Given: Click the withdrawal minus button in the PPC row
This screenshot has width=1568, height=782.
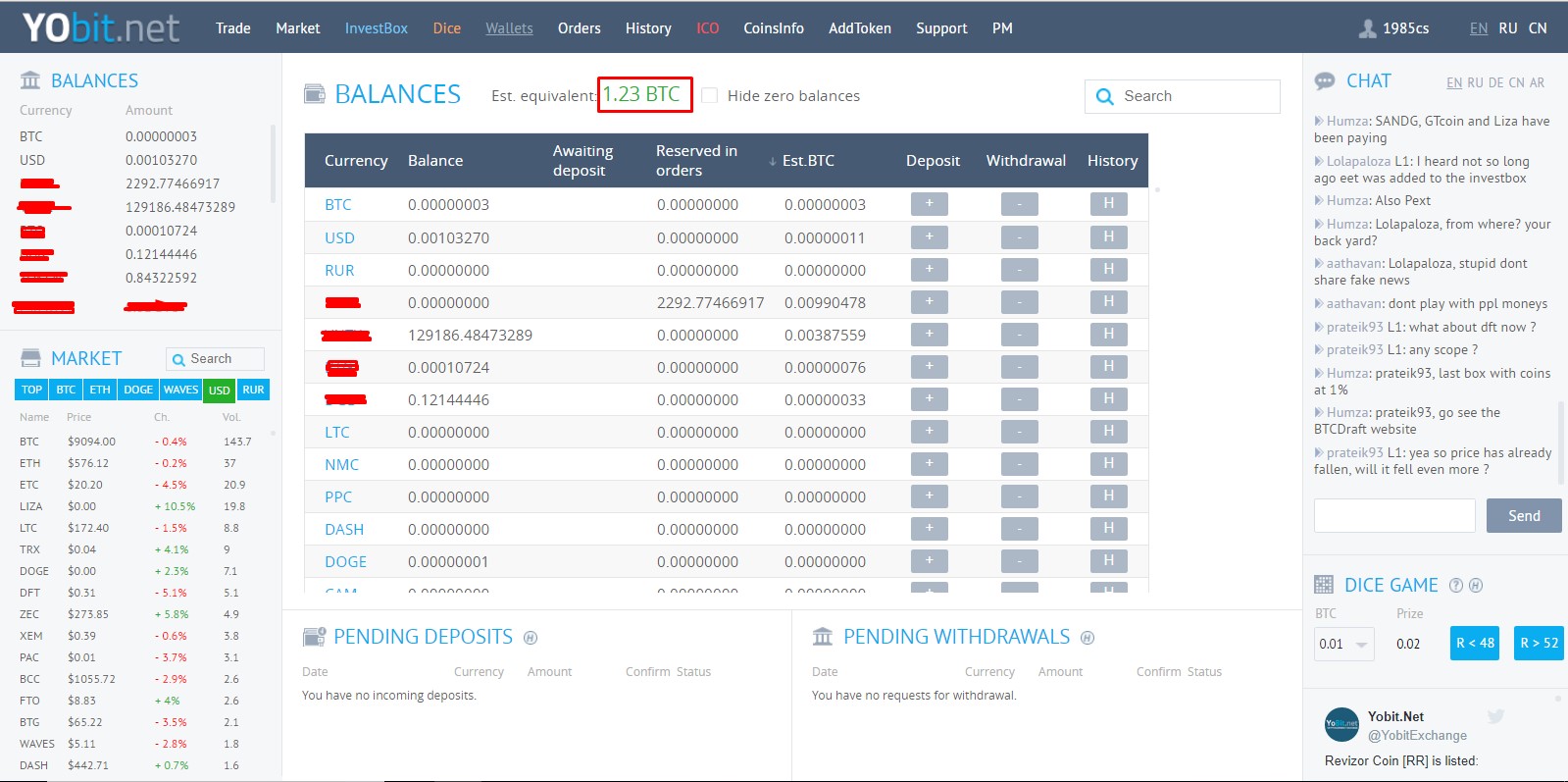Looking at the screenshot, I should point(1019,496).
